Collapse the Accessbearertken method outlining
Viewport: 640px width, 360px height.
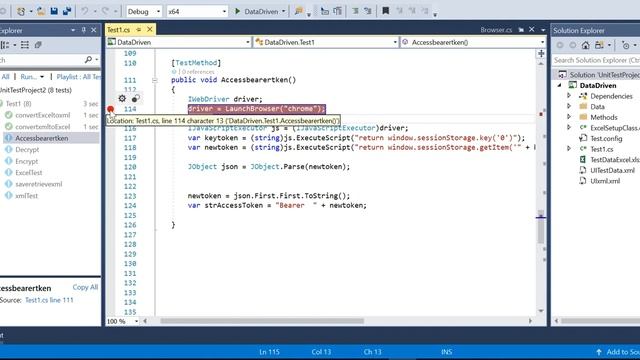coord(154,80)
